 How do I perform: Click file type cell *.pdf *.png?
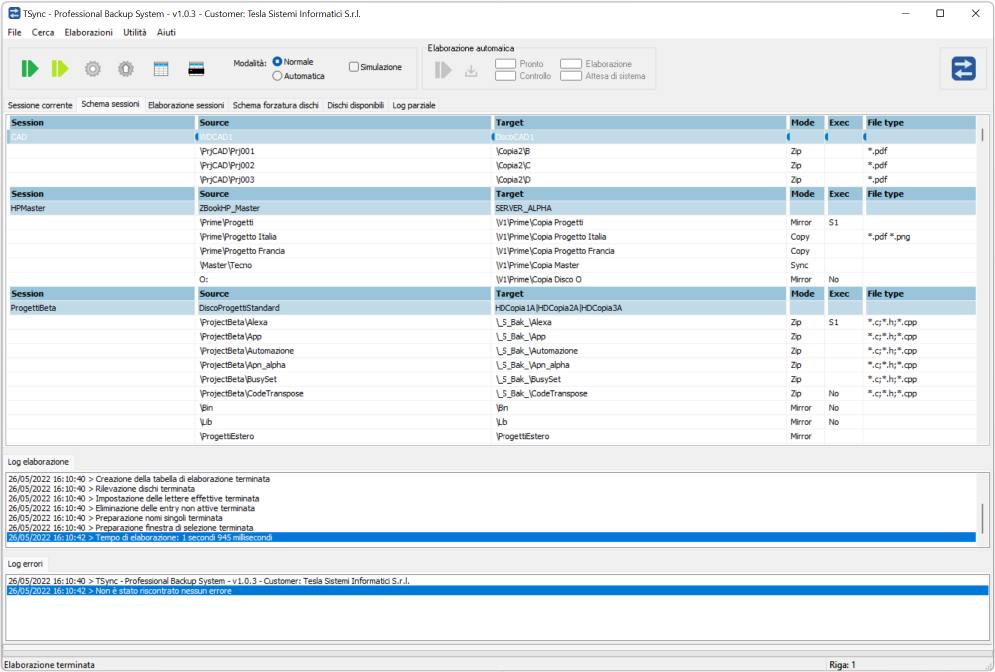click(x=920, y=237)
